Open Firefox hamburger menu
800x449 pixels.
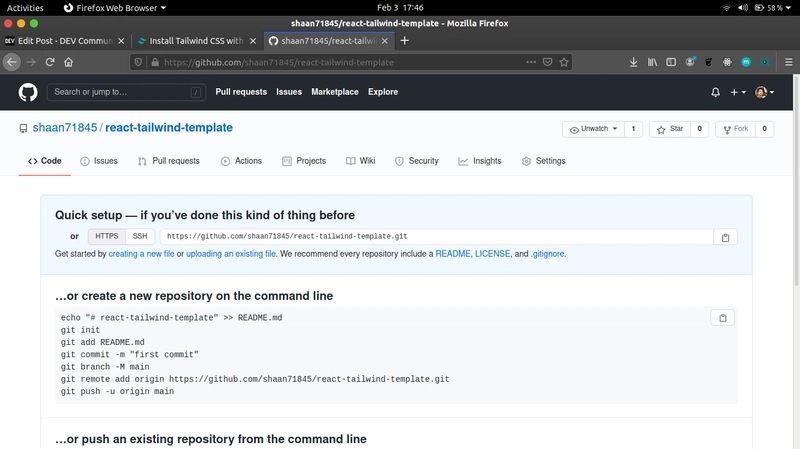click(x=788, y=62)
